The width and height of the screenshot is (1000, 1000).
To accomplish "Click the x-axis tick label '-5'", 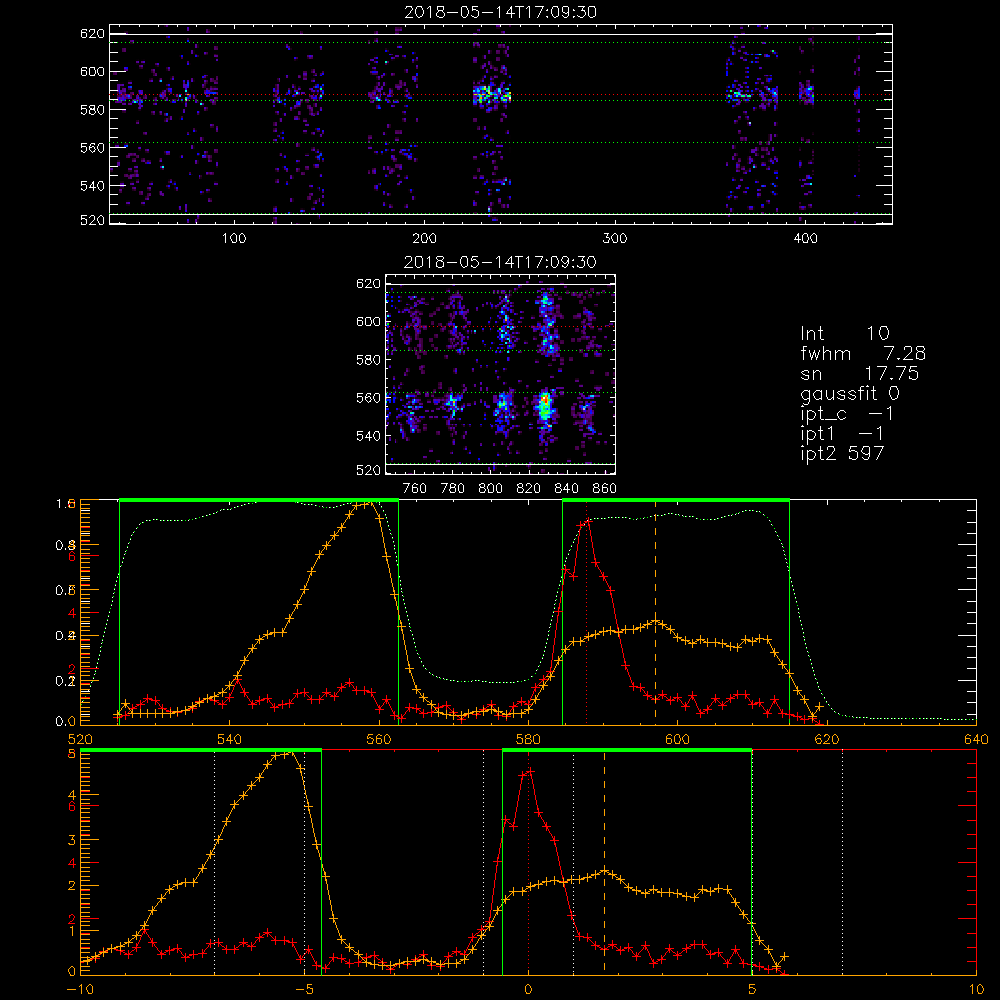I will [x=304, y=990].
